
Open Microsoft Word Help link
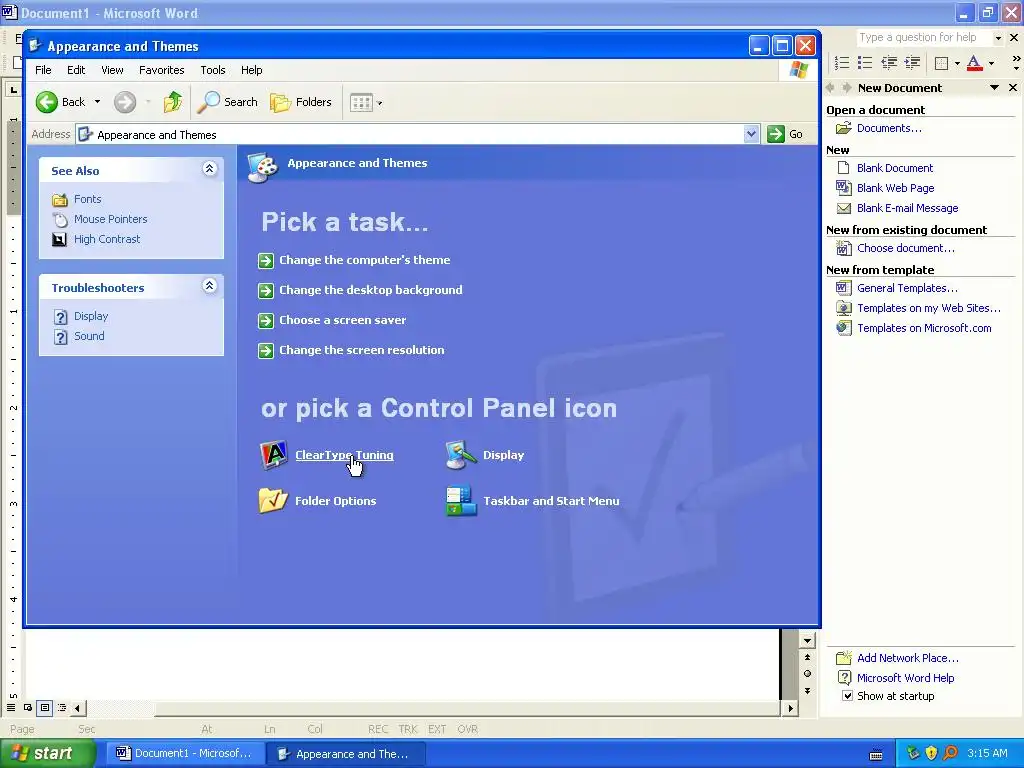[905, 678]
